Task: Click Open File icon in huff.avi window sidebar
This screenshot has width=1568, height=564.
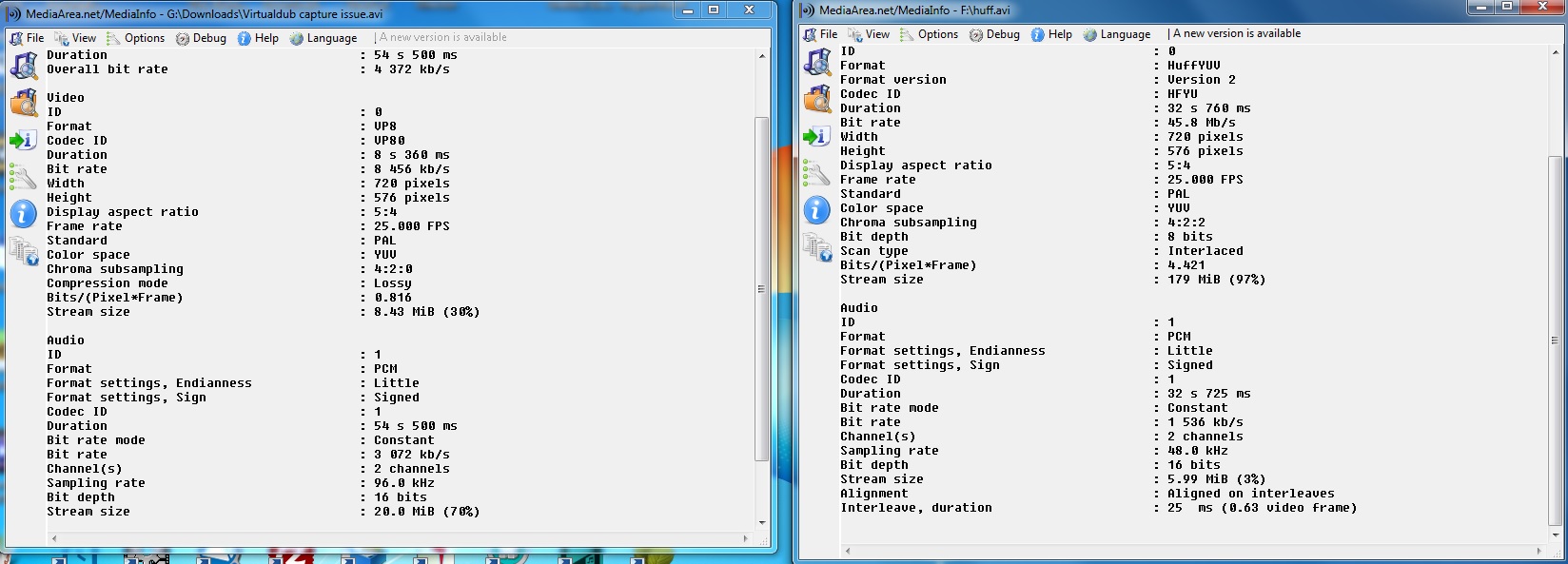Action: 817,63
